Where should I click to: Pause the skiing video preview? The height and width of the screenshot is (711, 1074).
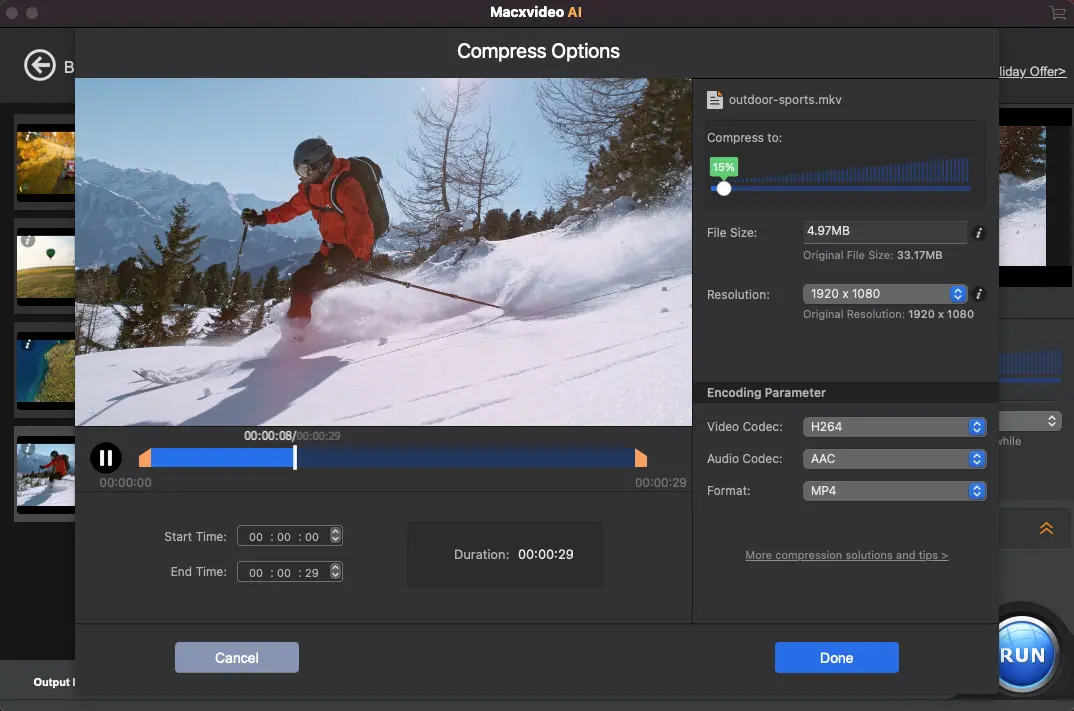pos(106,457)
